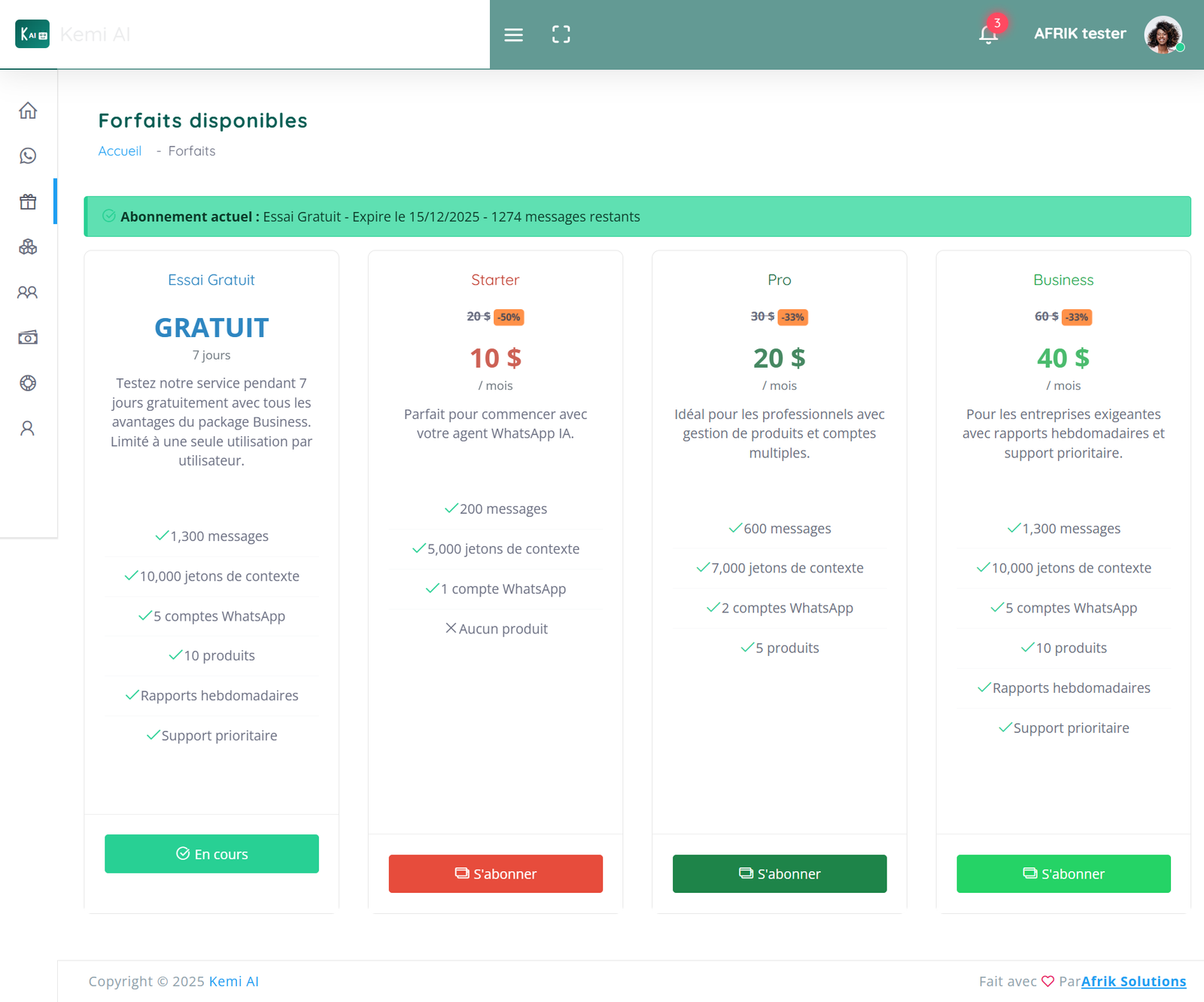Screen dimensions: 1204x1002
Task: Expand the AFRIK tester user menu
Action: coord(1079,34)
